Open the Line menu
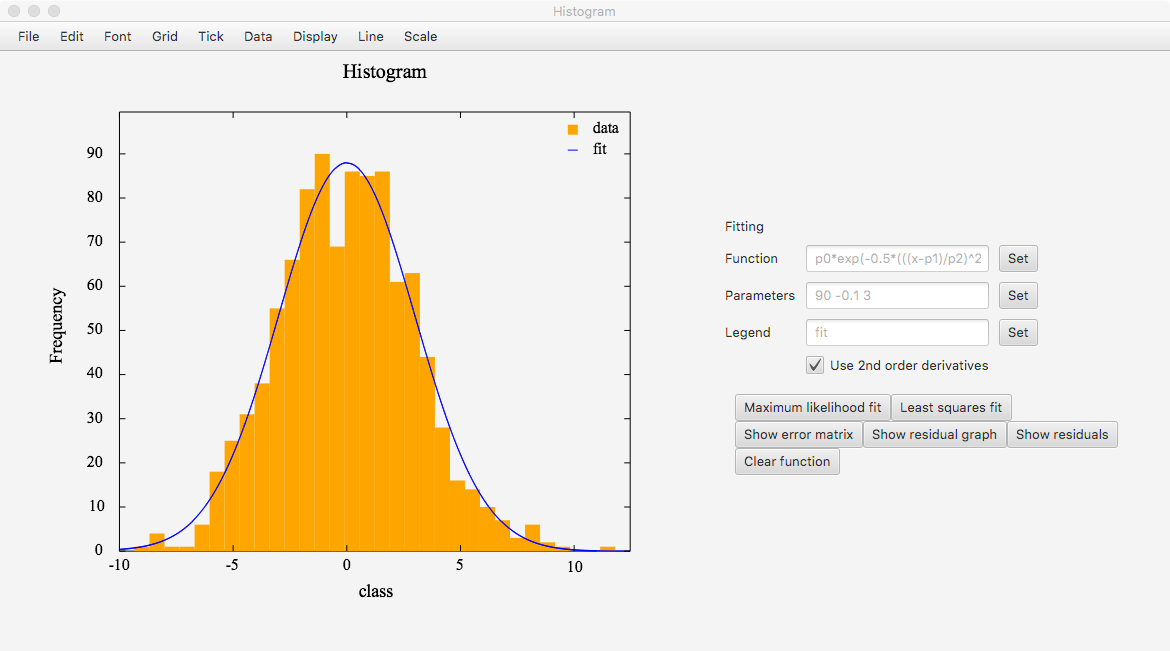 (x=370, y=36)
